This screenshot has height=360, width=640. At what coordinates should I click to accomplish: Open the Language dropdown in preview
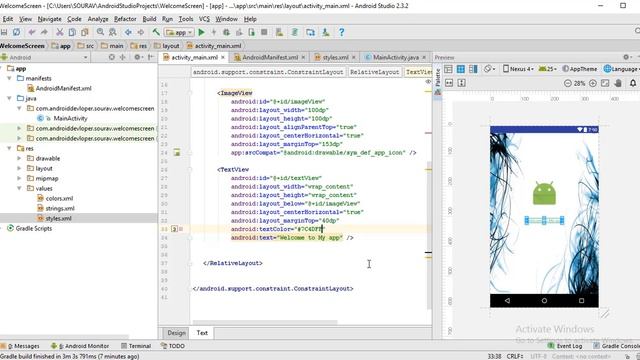tap(622, 69)
